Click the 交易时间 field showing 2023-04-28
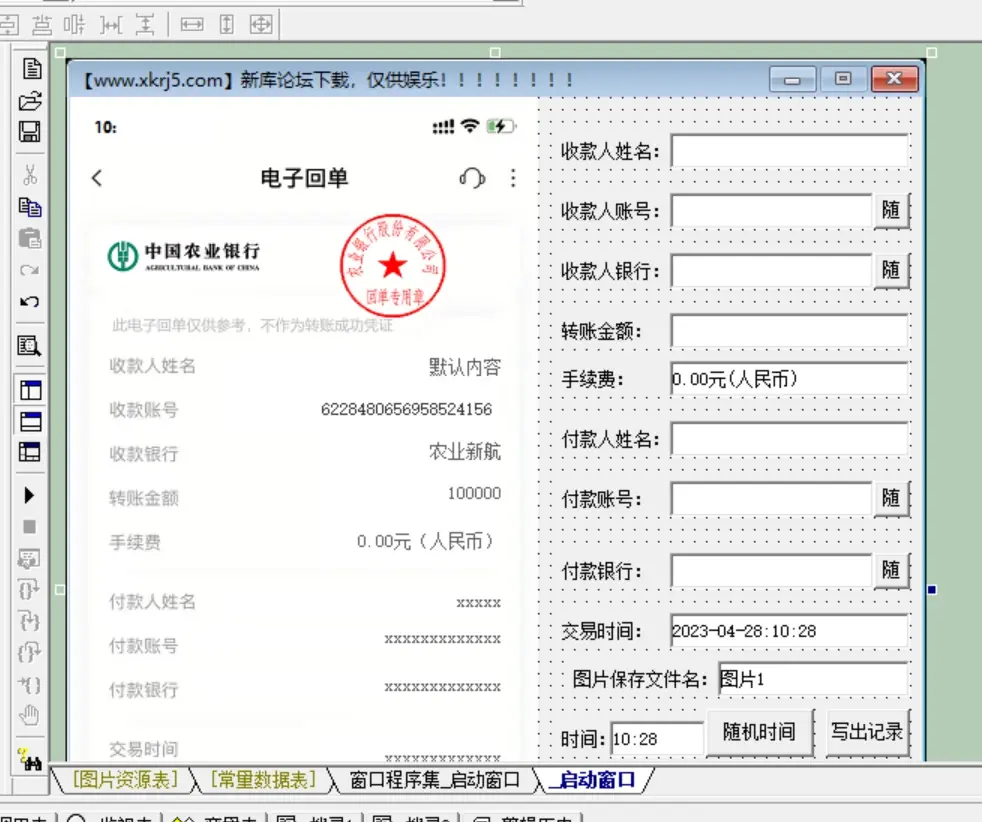Viewport: 982px width, 822px height. click(x=790, y=631)
